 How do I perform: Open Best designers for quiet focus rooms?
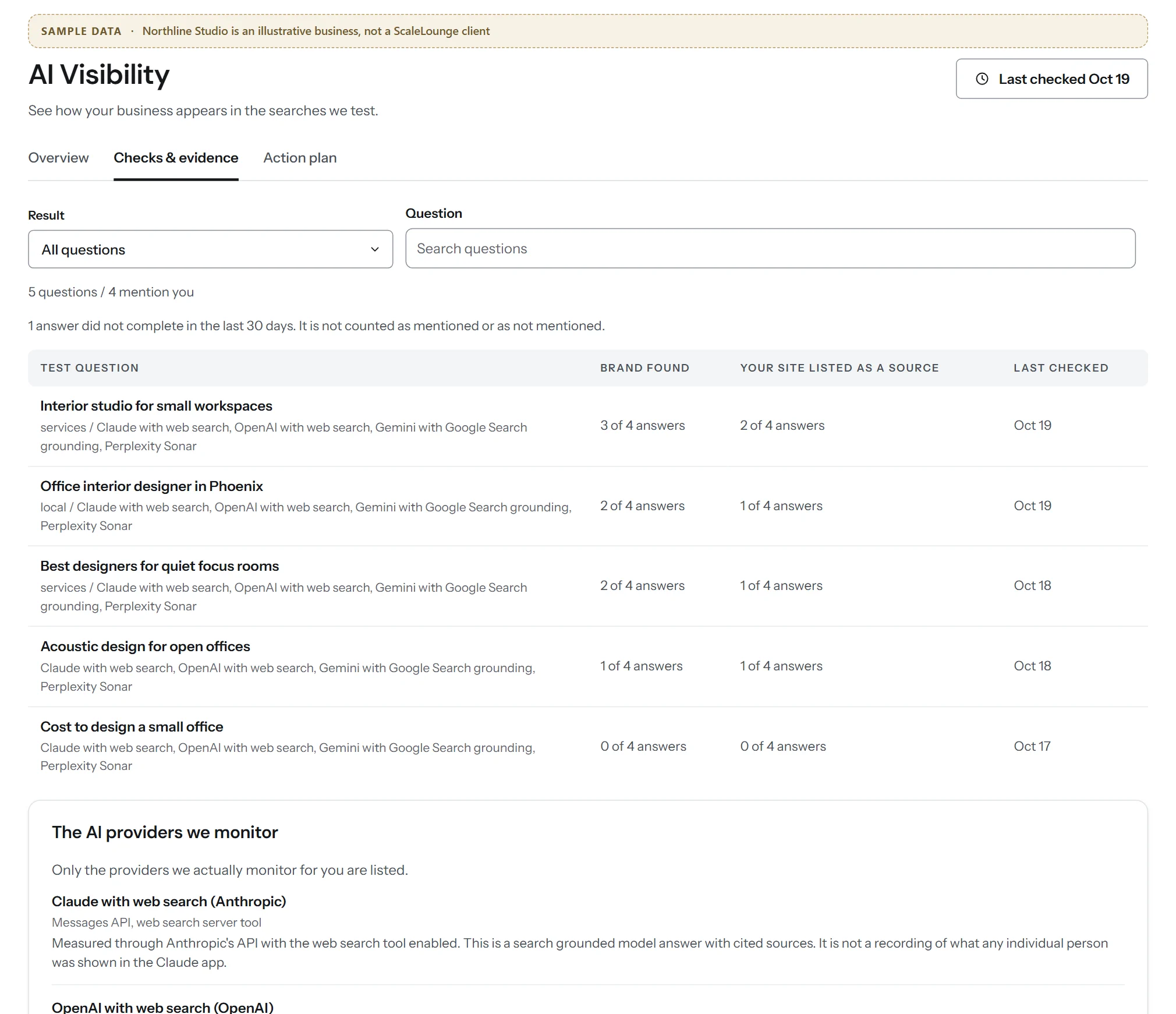click(x=160, y=566)
